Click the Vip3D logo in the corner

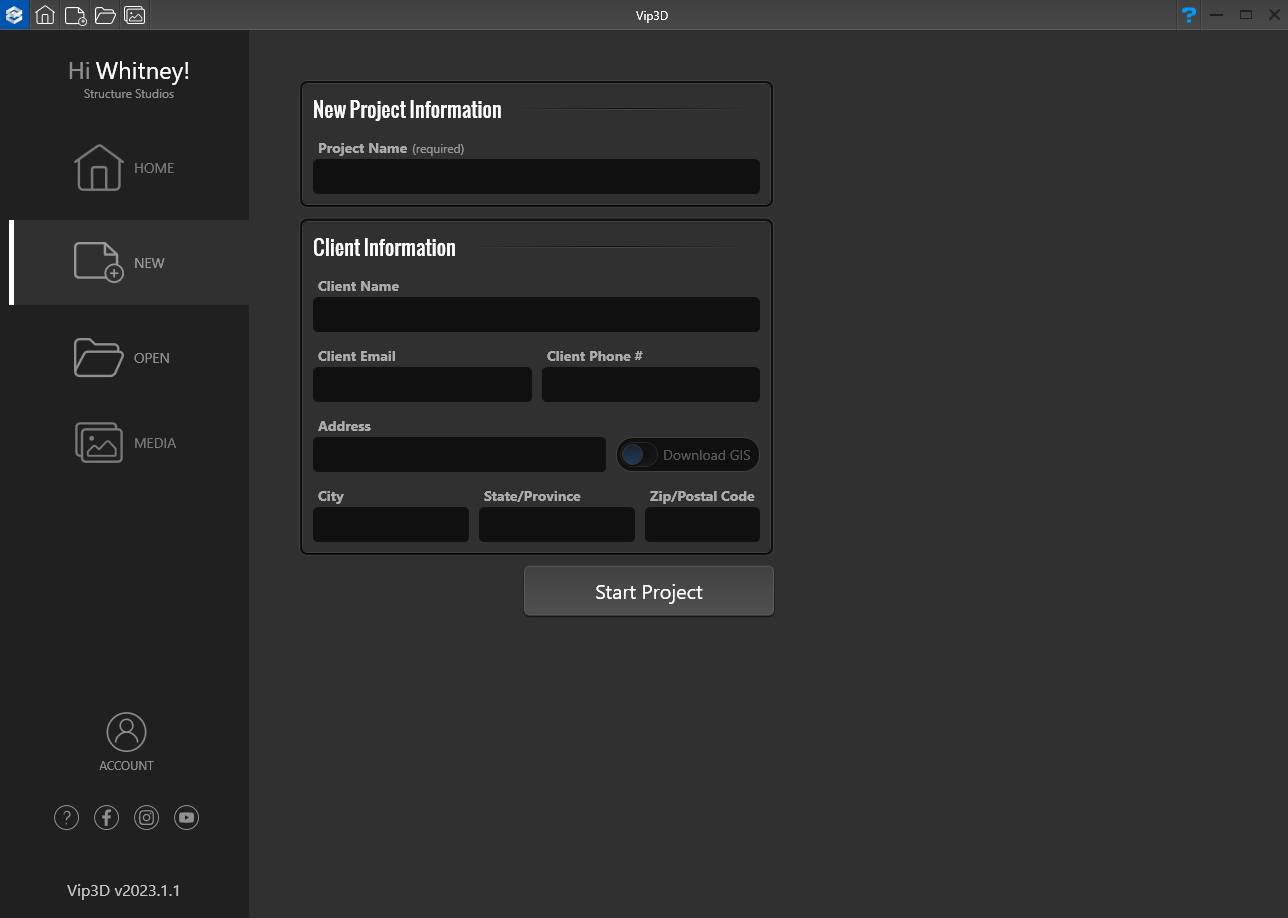(14, 15)
